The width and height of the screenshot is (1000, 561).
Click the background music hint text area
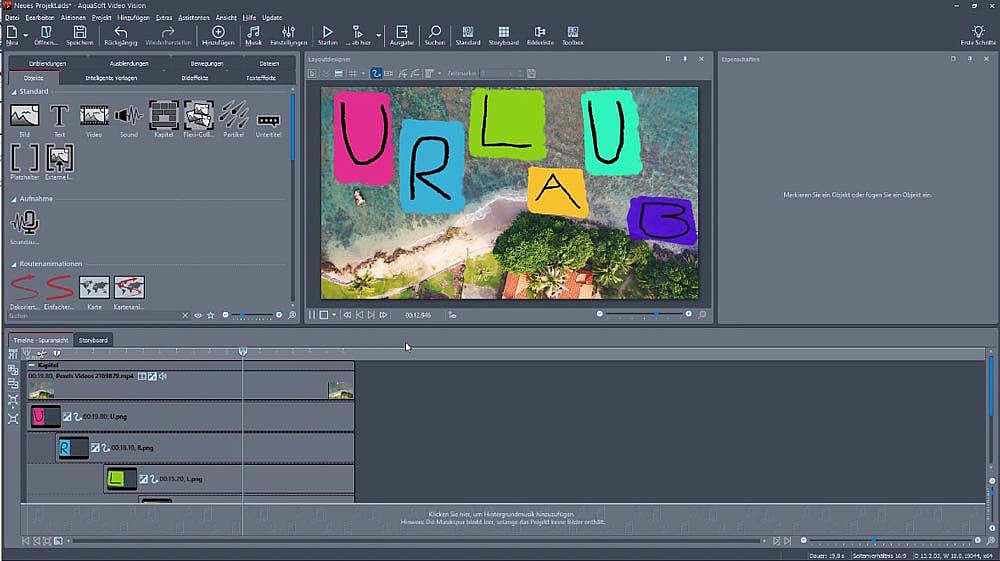[x=500, y=517]
